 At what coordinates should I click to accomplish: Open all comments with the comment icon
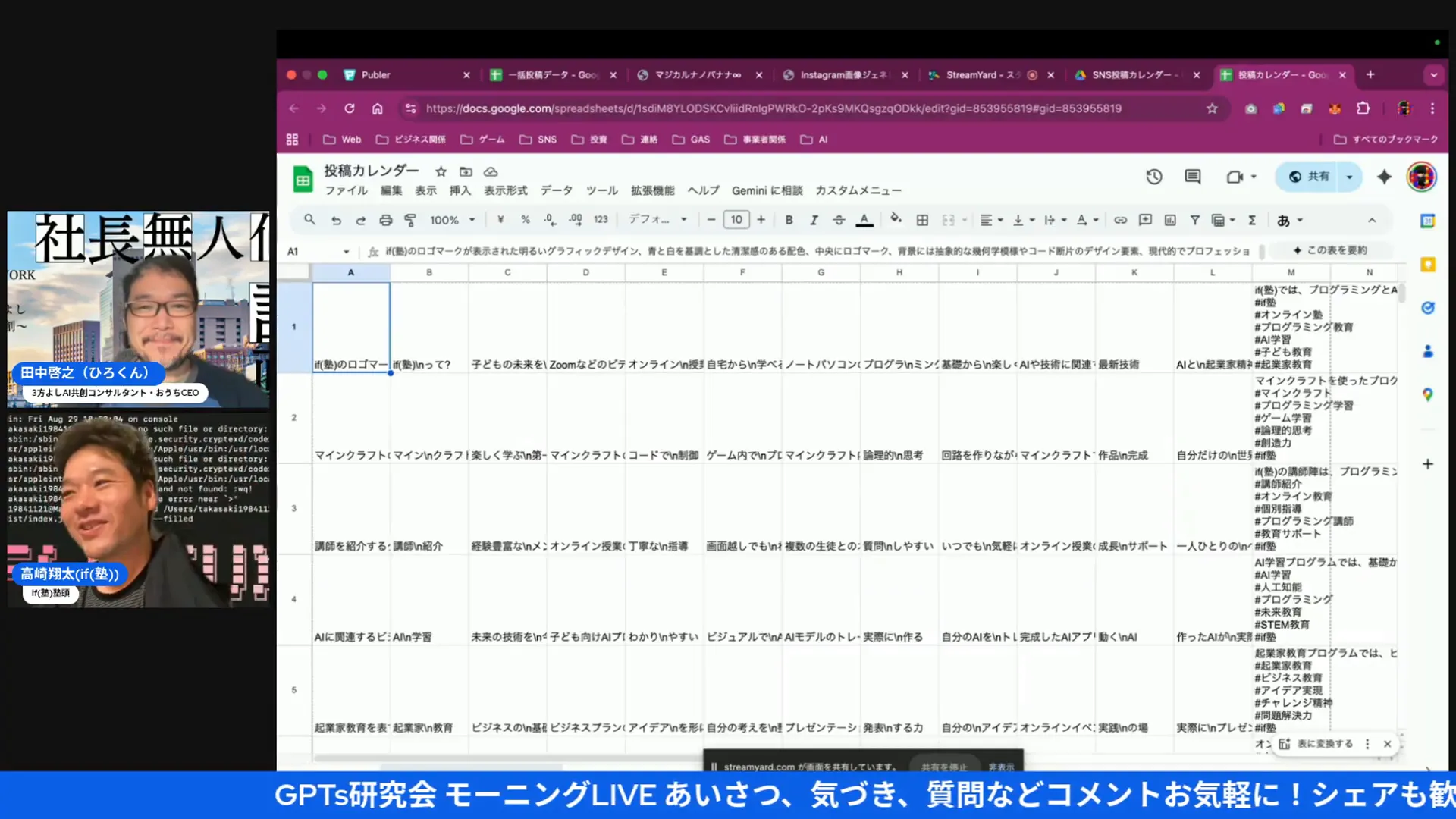(x=1191, y=176)
